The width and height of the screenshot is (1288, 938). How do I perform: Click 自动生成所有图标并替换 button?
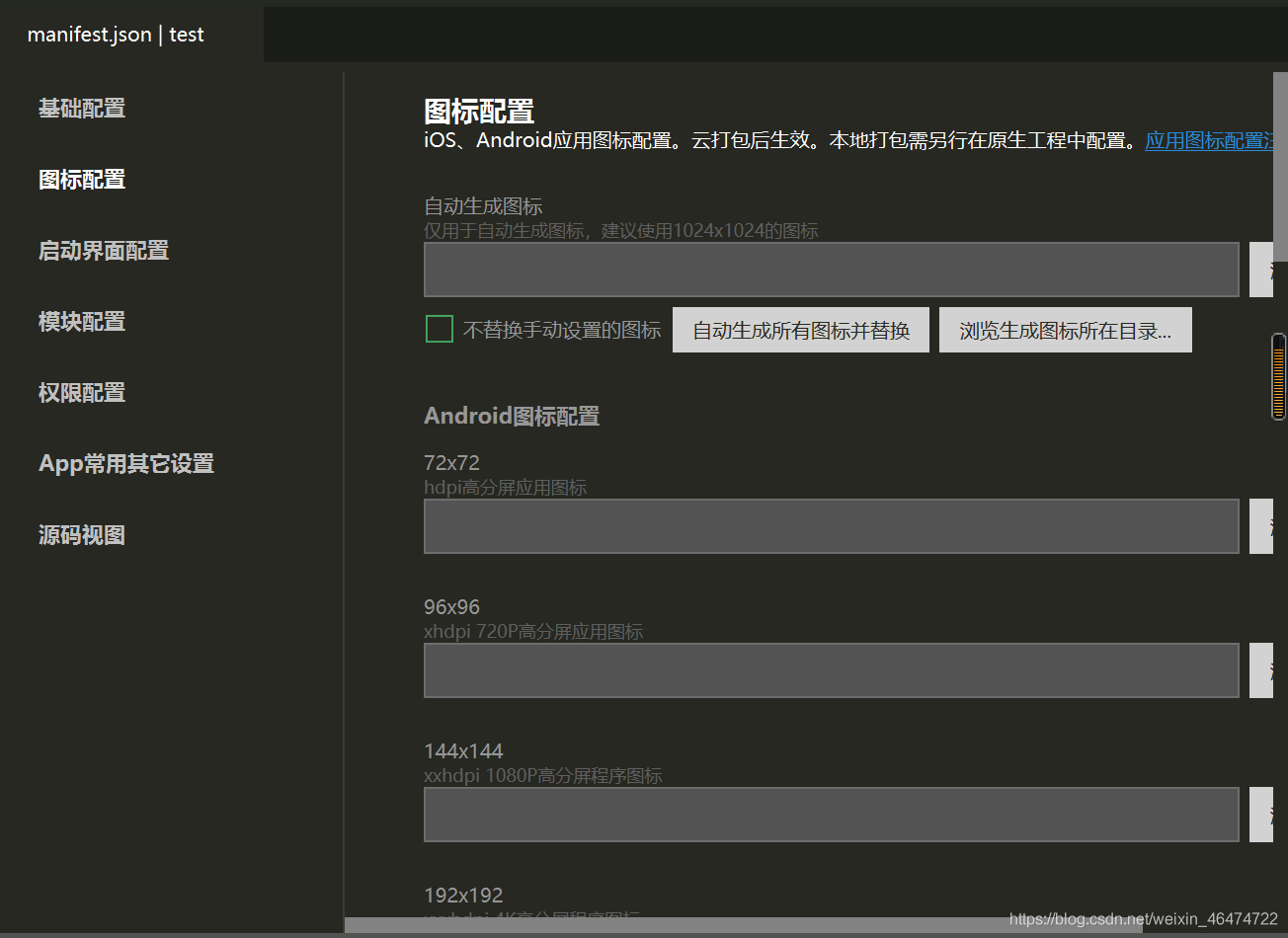801,330
